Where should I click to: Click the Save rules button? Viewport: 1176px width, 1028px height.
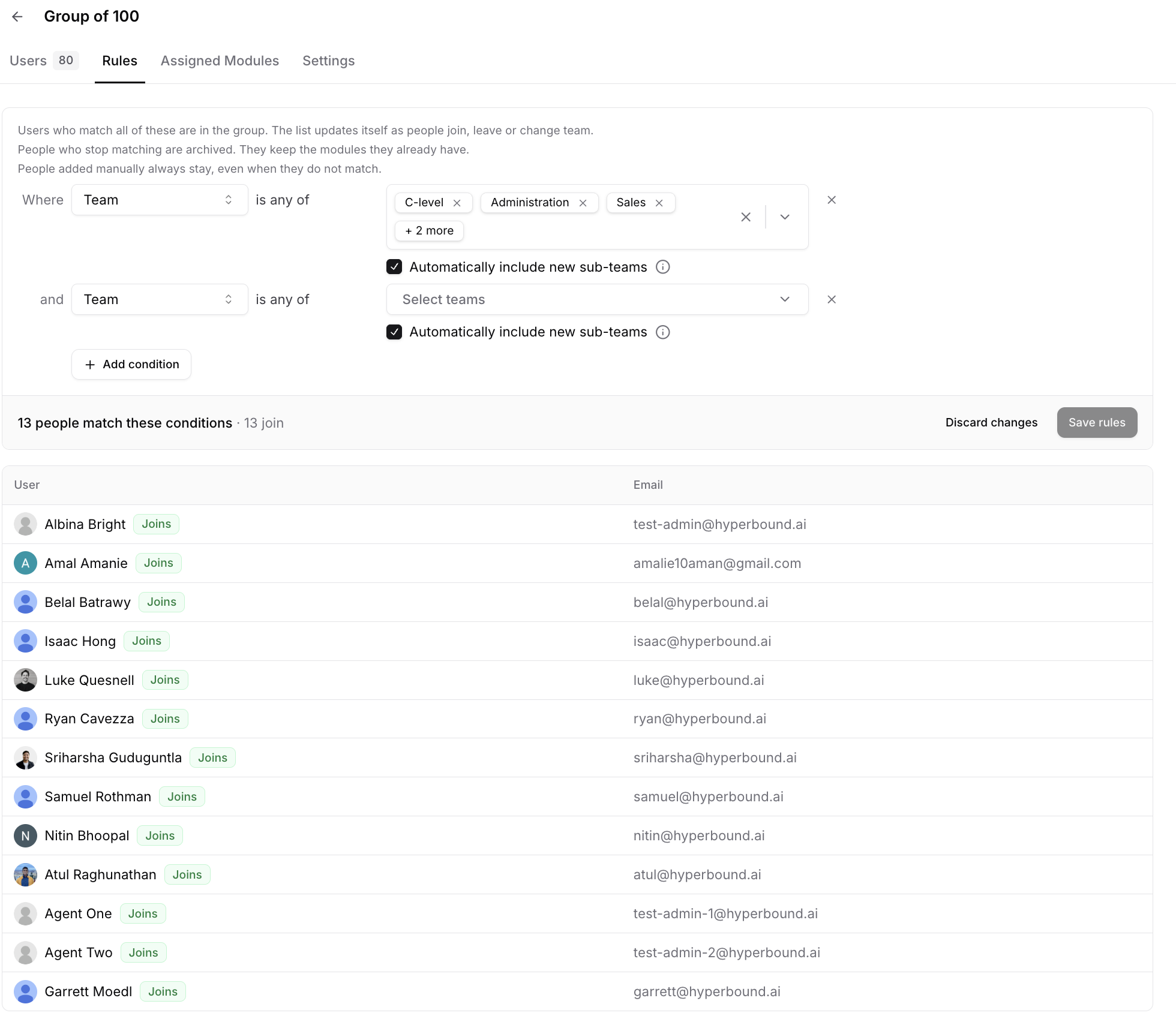point(1097,423)
